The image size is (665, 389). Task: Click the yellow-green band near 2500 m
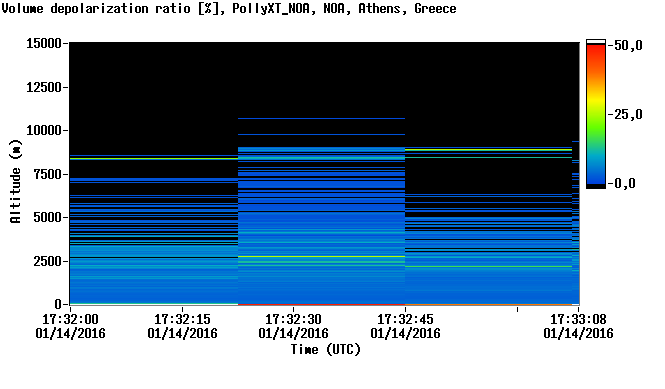(x=321, y=256)
